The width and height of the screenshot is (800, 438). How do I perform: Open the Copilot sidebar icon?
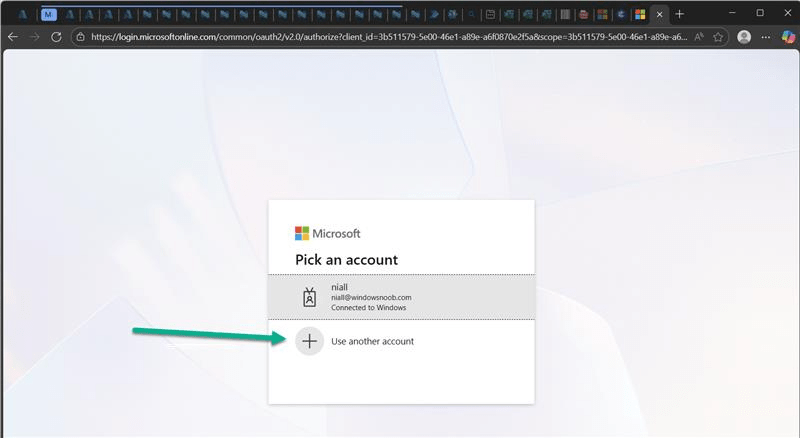787,36
